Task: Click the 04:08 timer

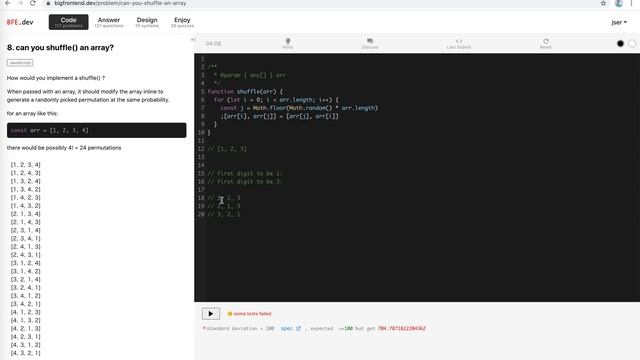Action: [213, 44]
